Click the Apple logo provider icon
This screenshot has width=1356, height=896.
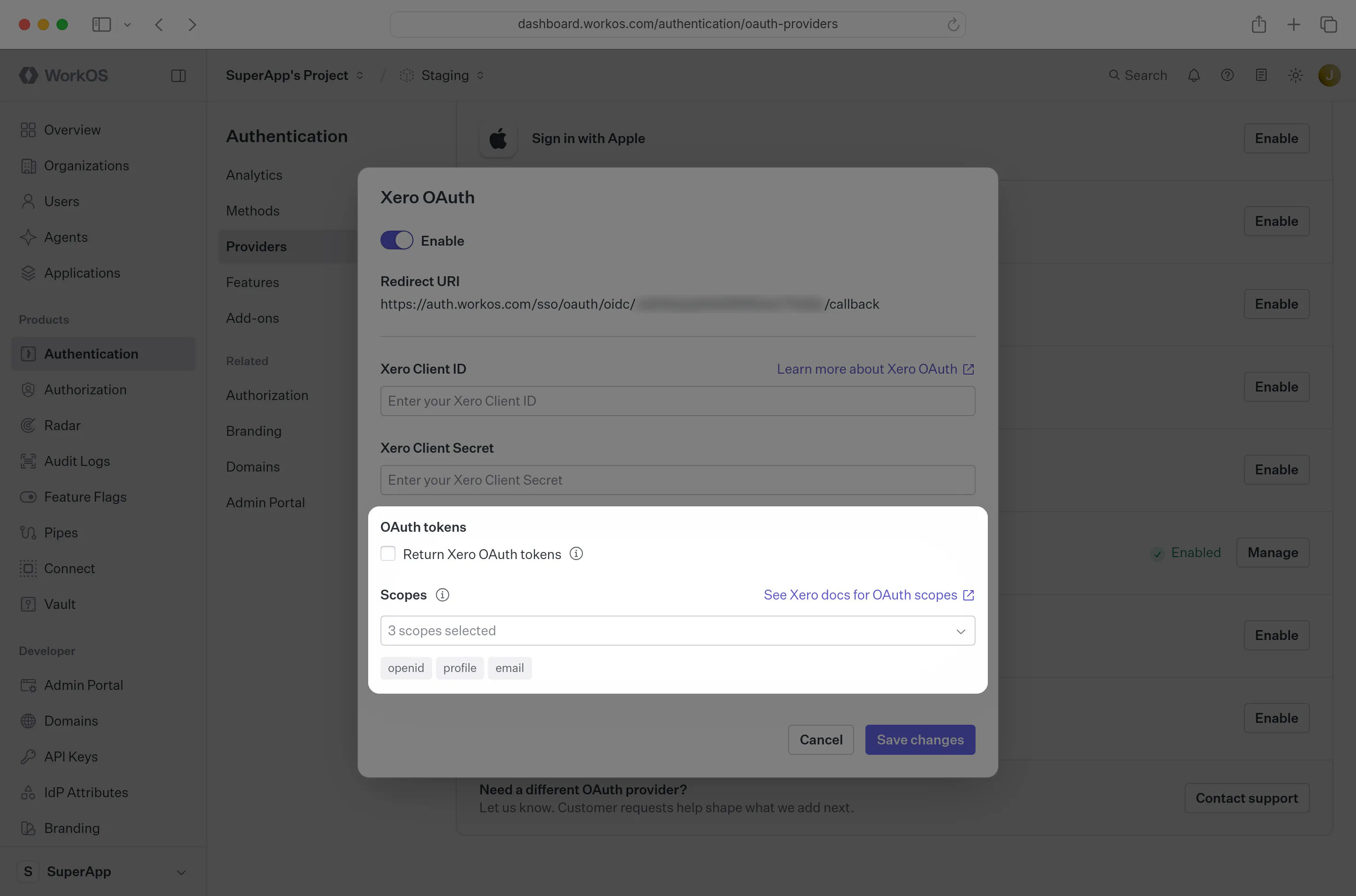click(498, 138)
